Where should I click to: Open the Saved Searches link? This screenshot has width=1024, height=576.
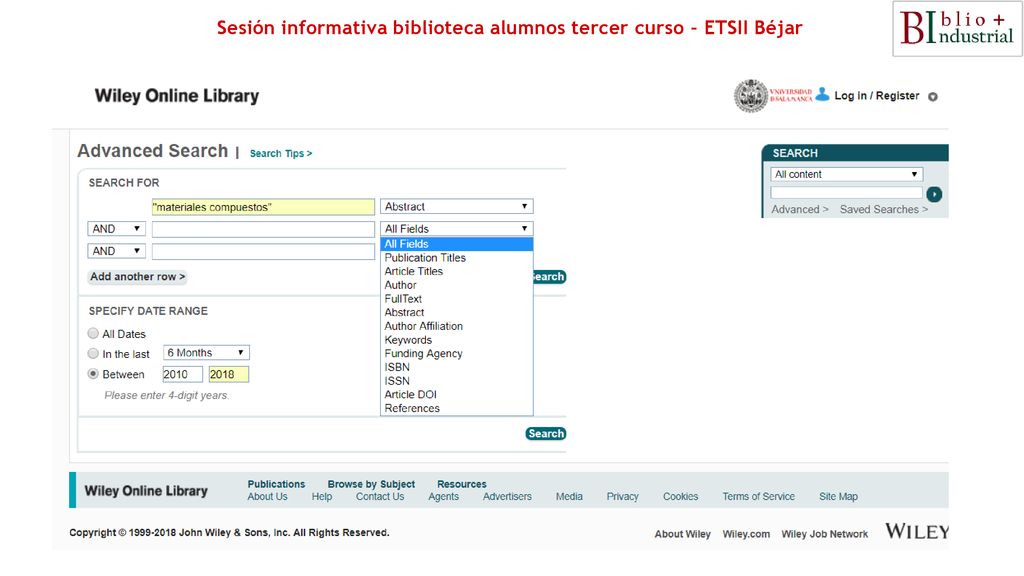tap(884, 209)
